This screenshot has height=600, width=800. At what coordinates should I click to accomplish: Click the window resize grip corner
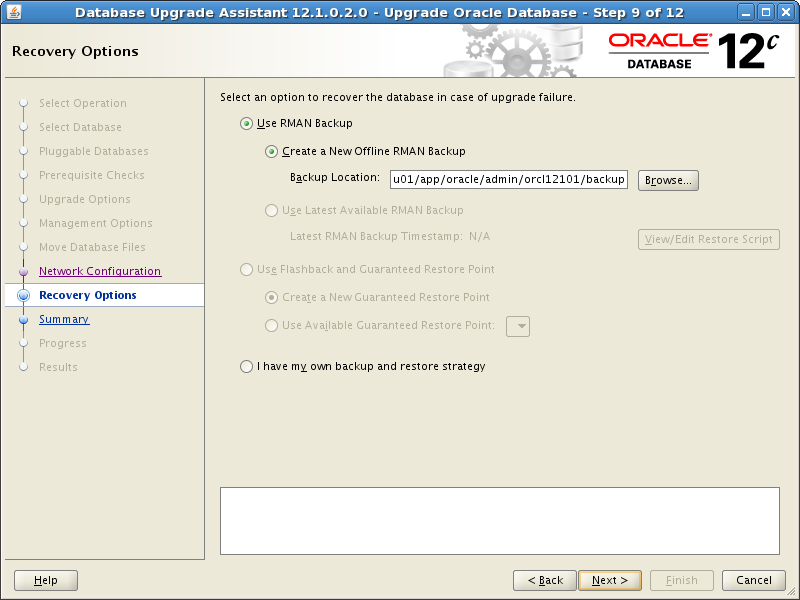[792, 592]
